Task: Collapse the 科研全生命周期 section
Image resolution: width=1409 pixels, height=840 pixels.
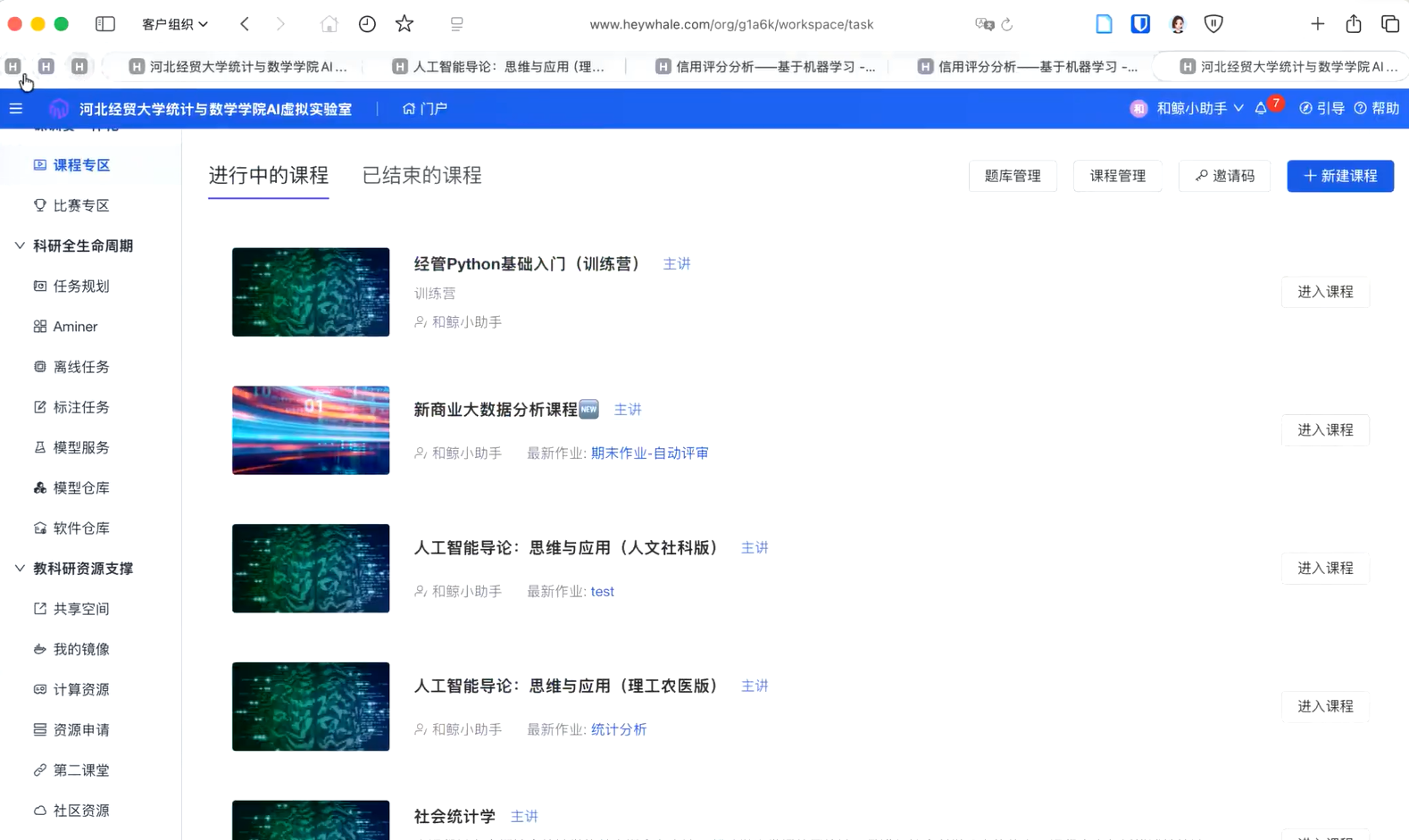Action: (x=20, y=245)
